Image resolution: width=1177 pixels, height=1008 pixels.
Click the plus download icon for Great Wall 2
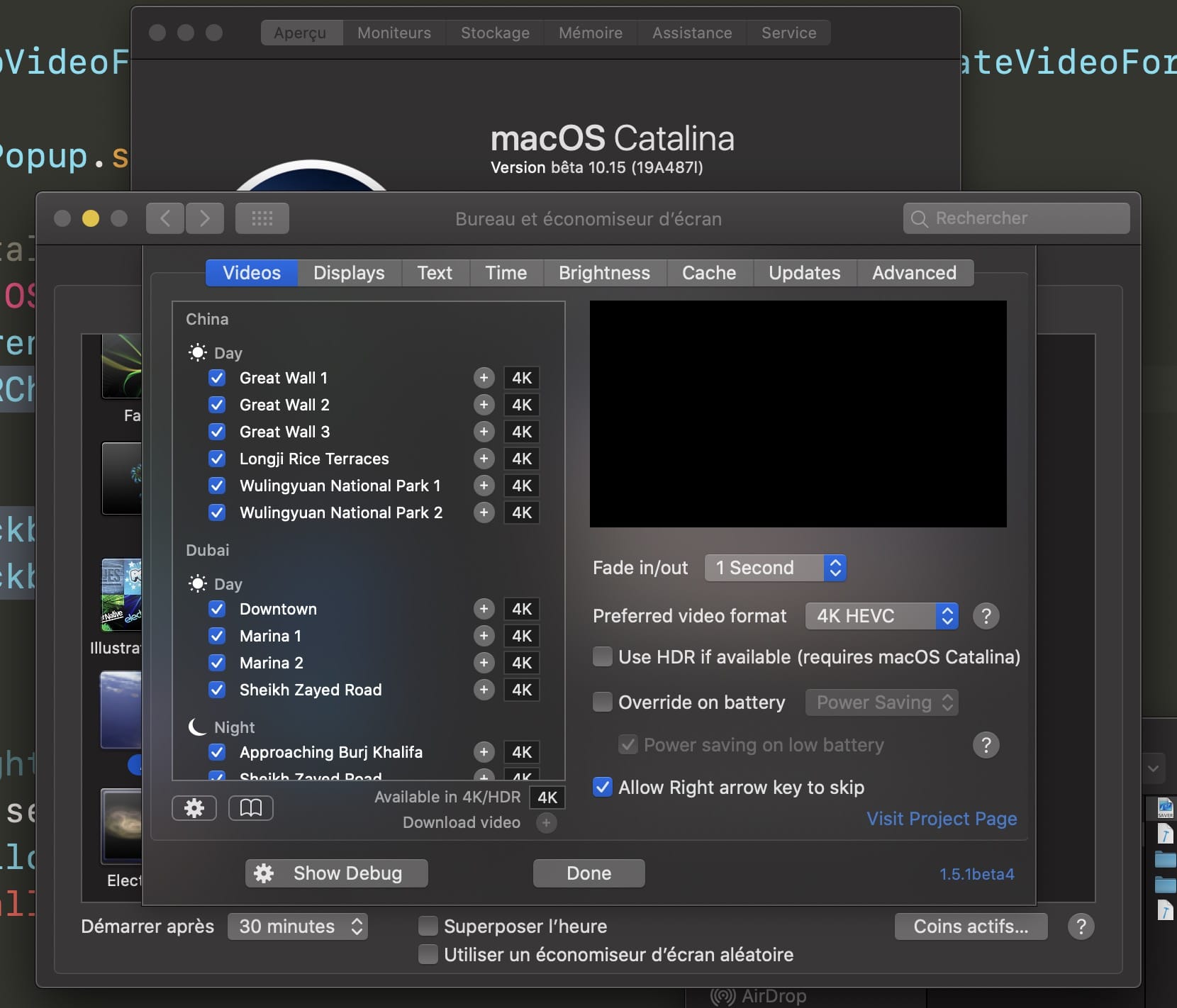pos(484,405)
